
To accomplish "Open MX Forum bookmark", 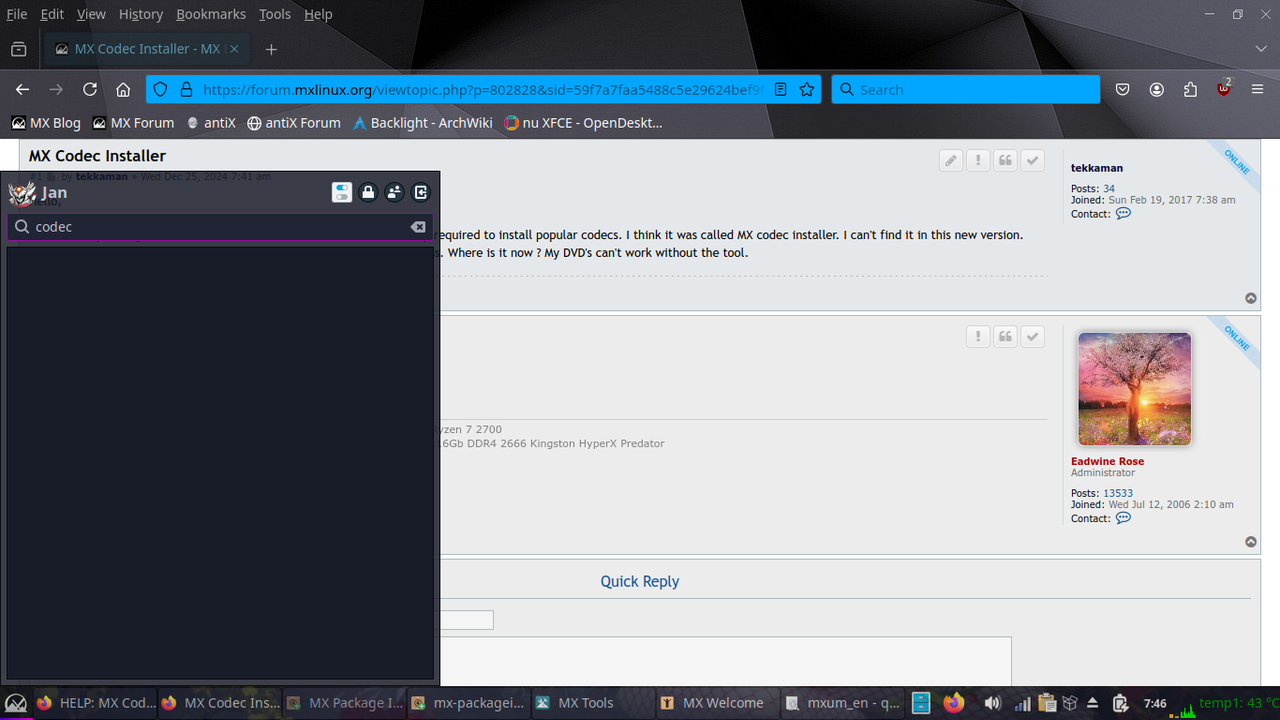I will point(133,123).
